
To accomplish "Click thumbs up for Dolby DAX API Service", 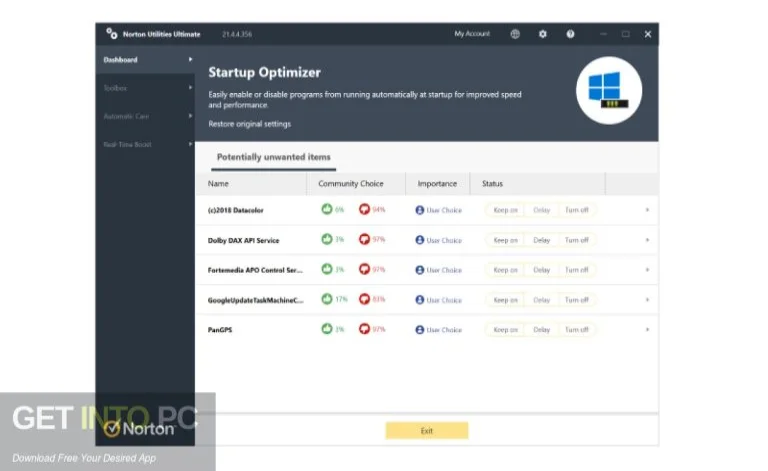I will tap(327, 239).
